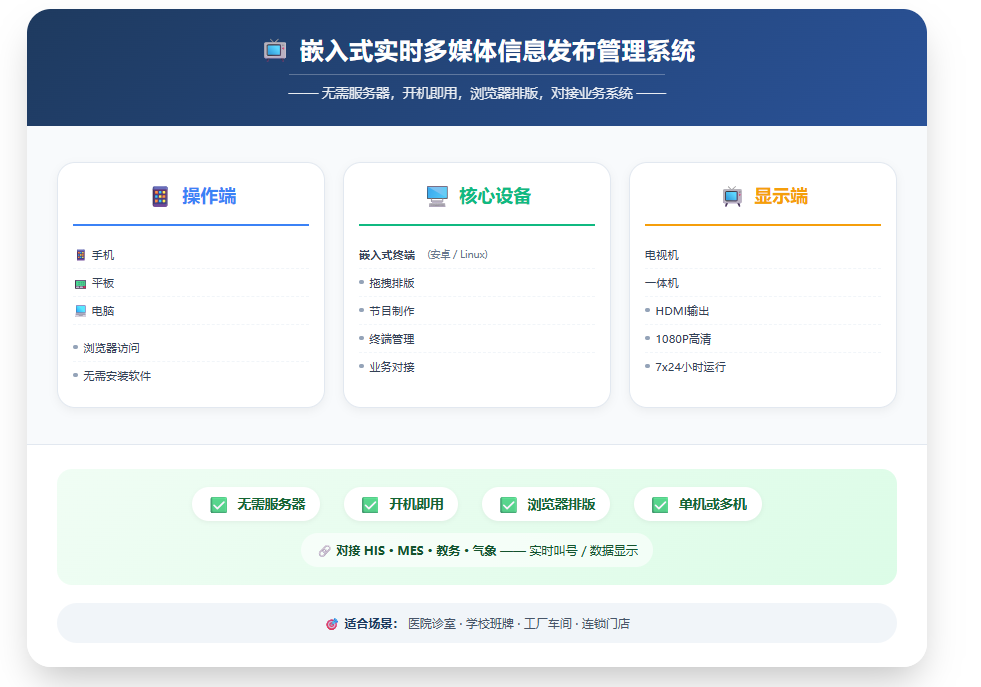This screenshot has width=981, height=687.
Task: Click the 操作端 card heading
Action: click(x=209, y=196)
